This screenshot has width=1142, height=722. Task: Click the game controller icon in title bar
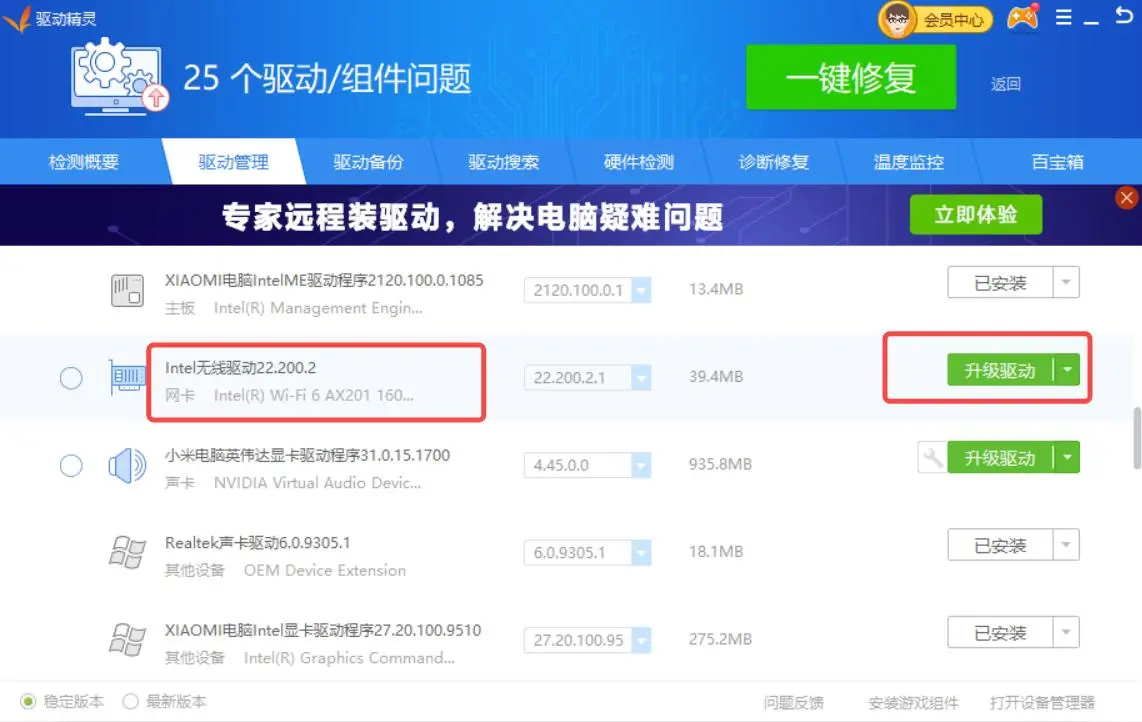click(x=1023, y=19)
